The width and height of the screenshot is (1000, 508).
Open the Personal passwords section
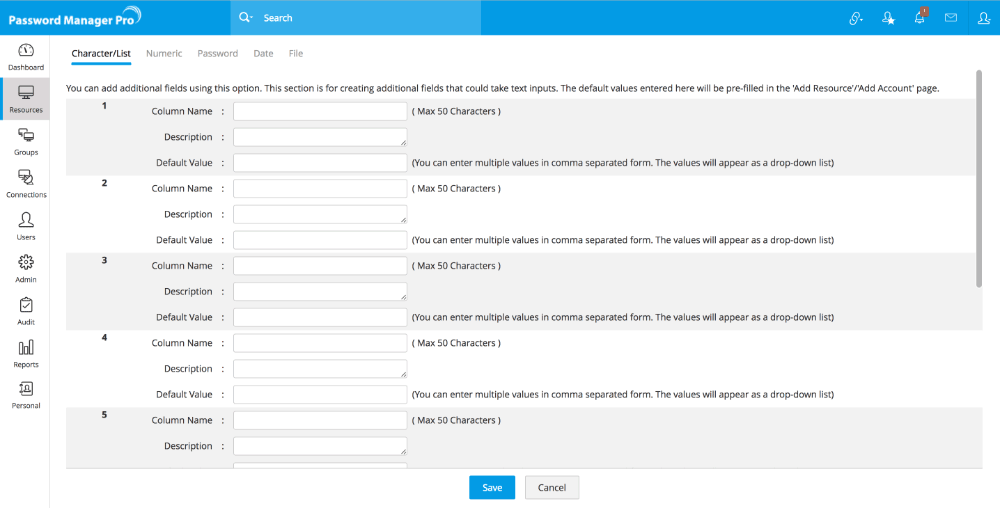point(26,394)
